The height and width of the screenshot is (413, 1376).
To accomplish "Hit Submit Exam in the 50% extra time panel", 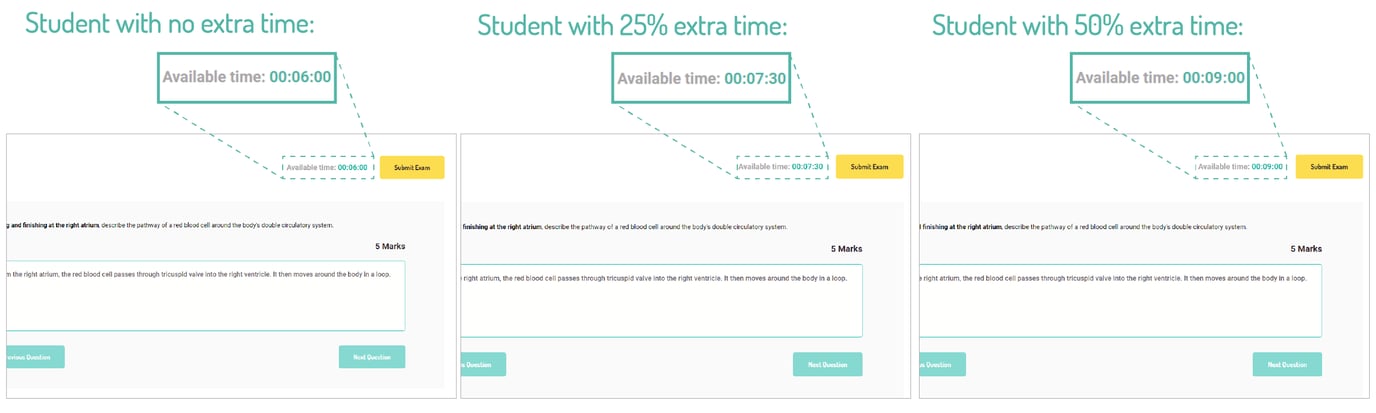I will 1329,167.
